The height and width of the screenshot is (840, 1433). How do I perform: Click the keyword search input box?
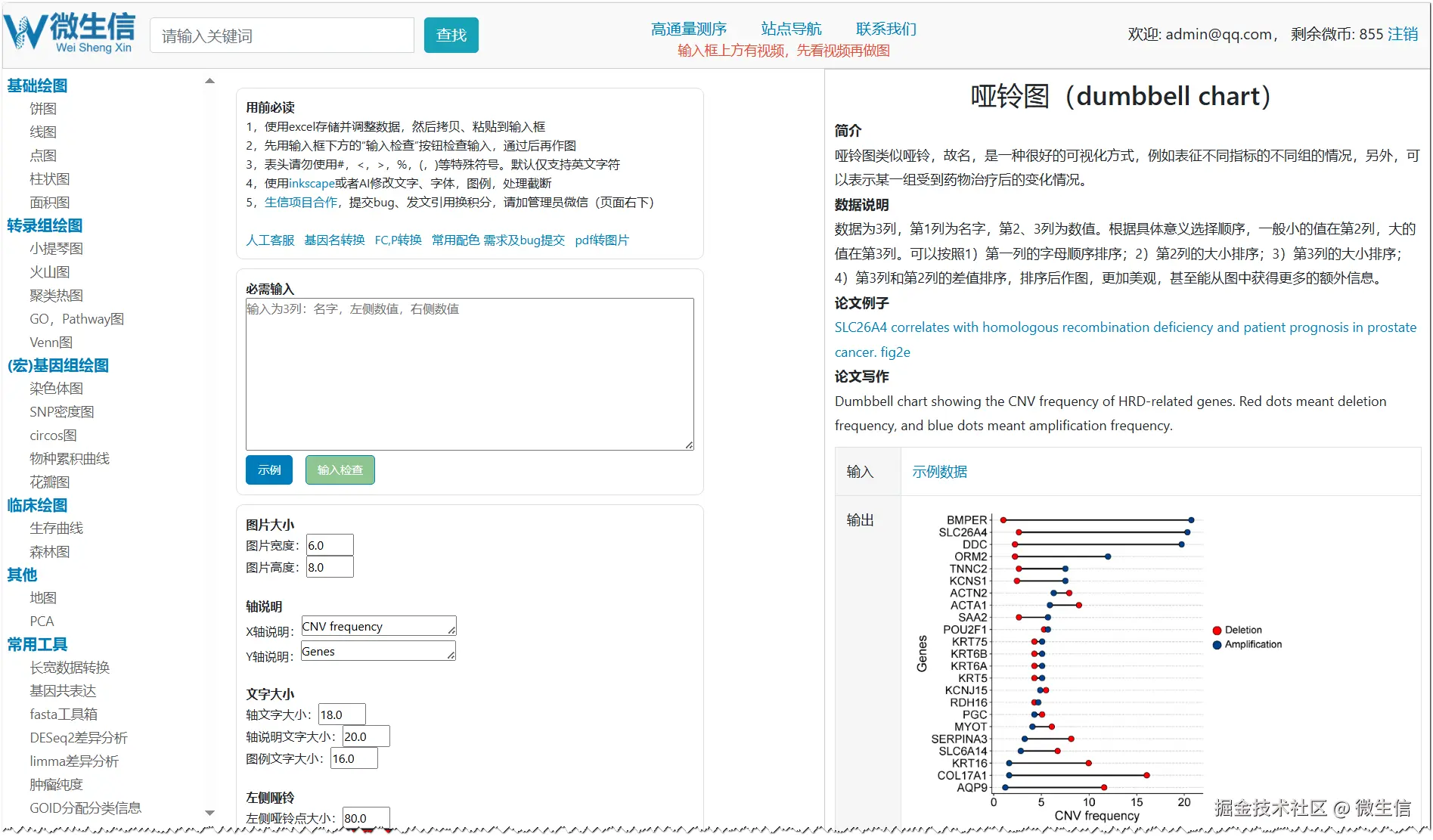pos(282,36)
